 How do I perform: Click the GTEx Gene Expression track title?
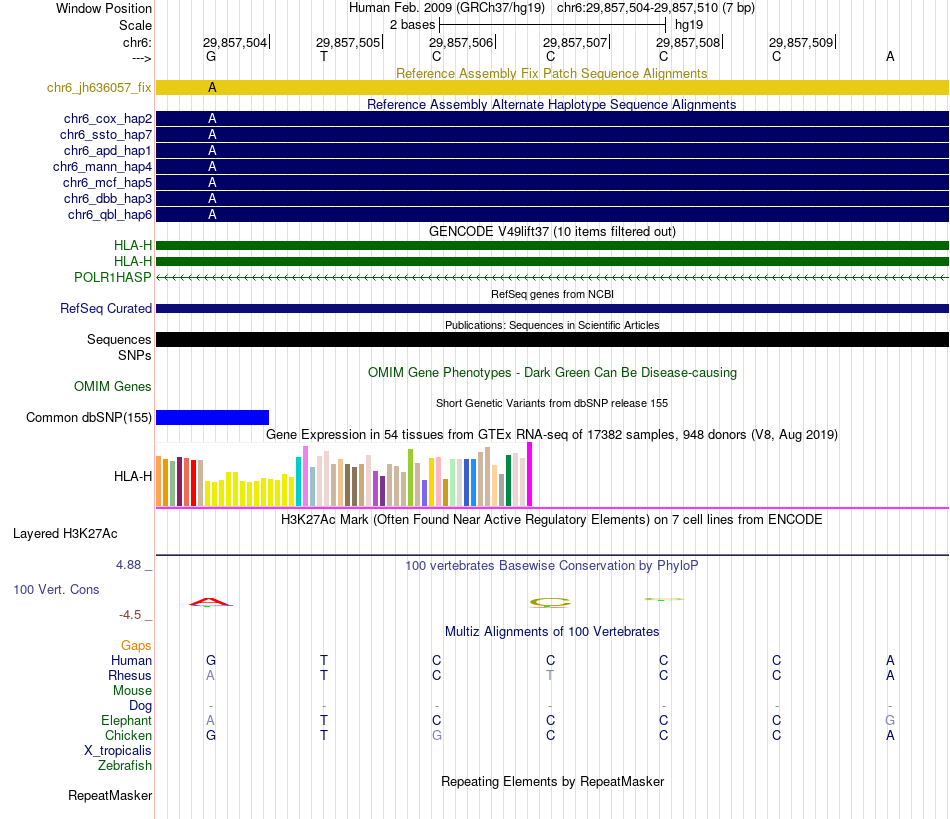(x=552, y=434)
